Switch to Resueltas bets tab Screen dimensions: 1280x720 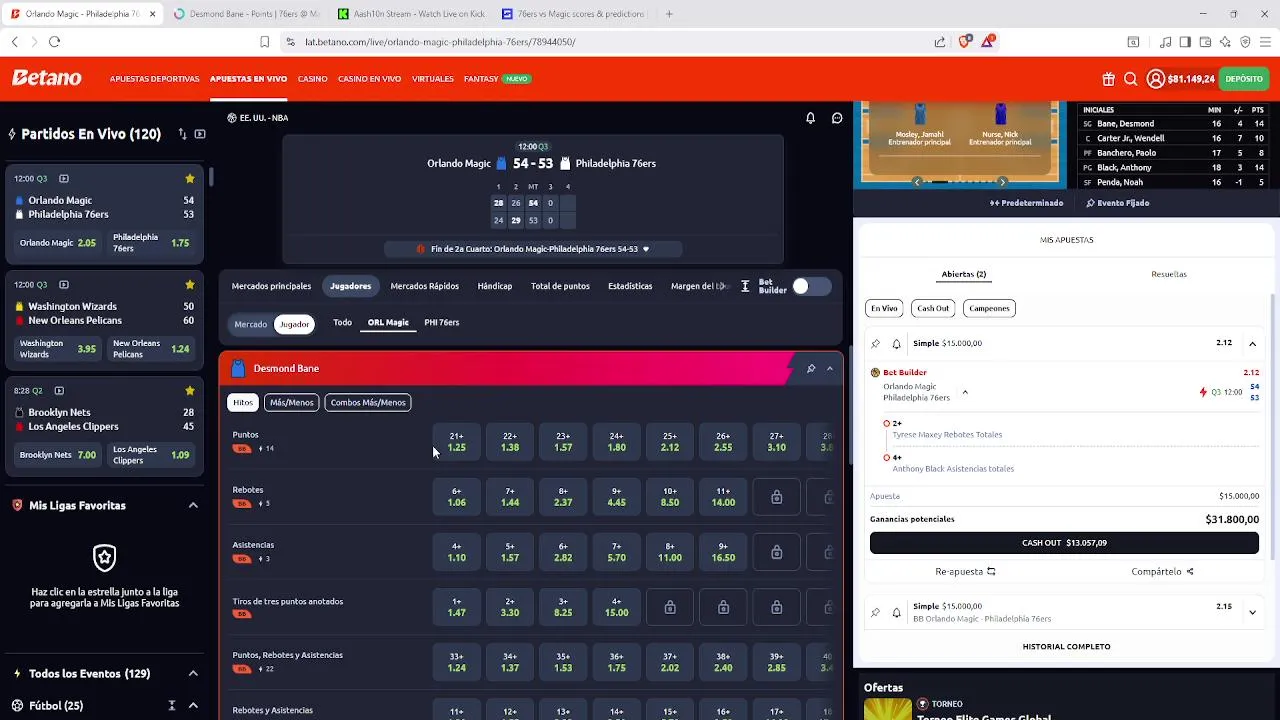coord(1169,274)
